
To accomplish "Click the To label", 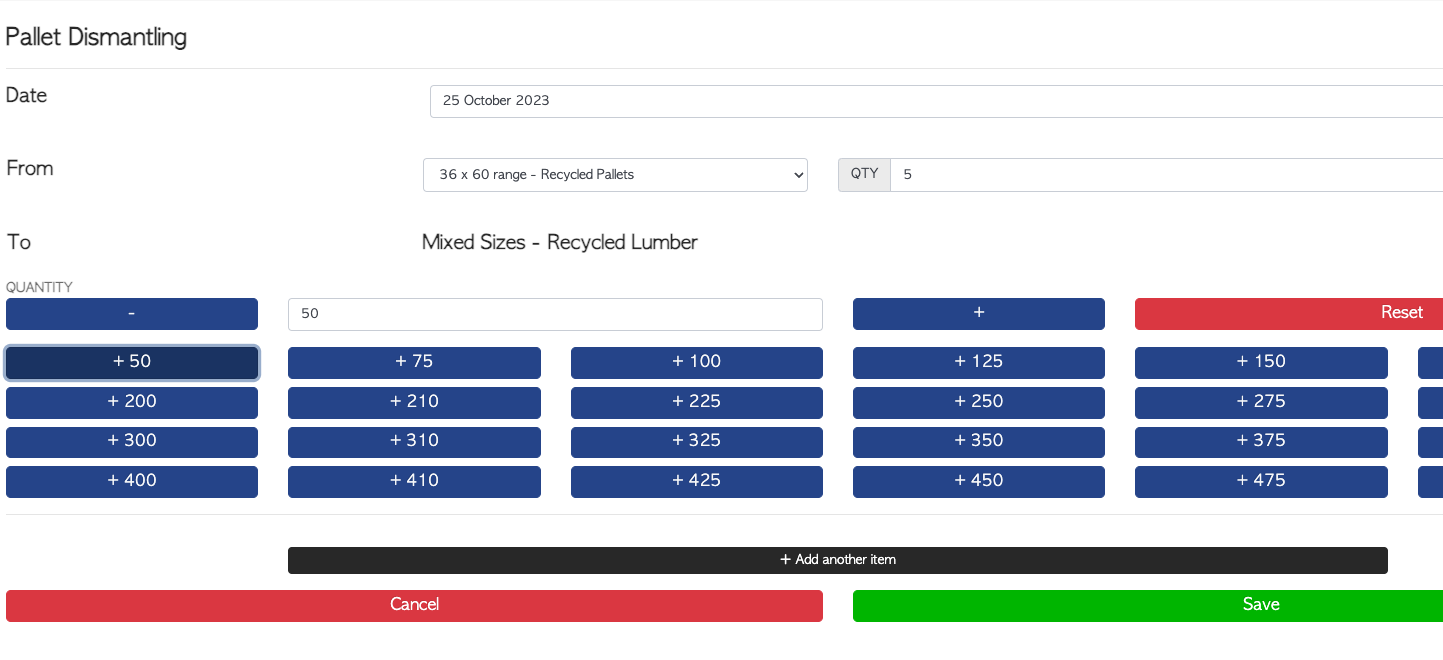I will pyautogui.click(x=19, y=242).
